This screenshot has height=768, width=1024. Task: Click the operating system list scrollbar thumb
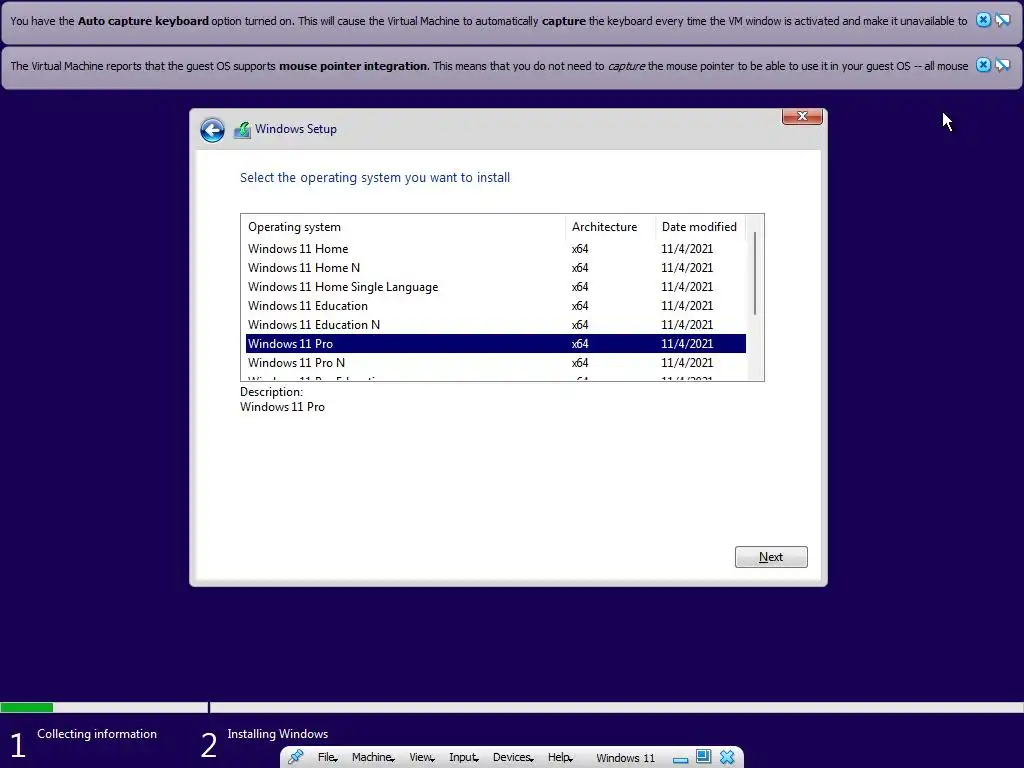coord(755,273)
